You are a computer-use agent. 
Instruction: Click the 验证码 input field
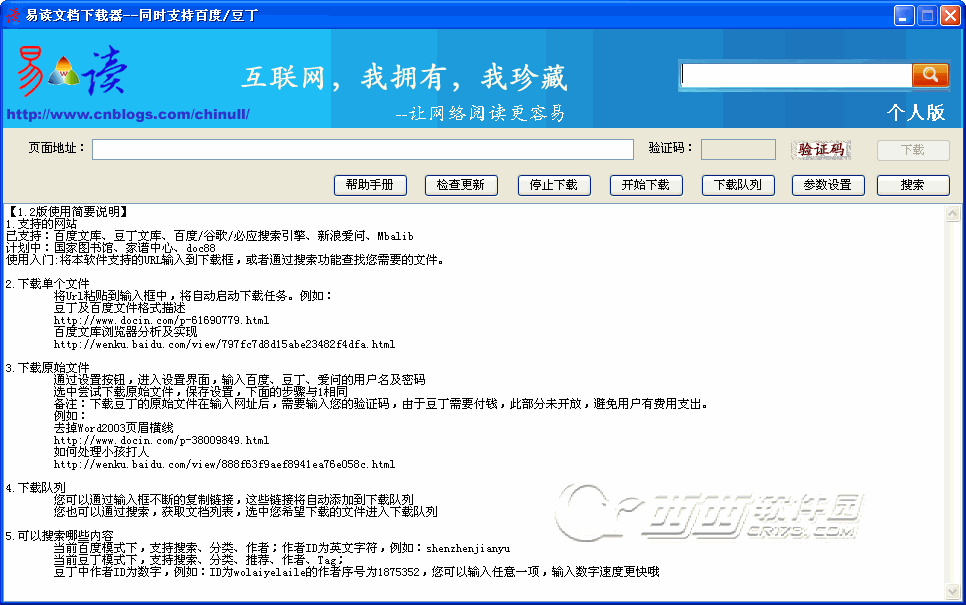click(738, 150)
